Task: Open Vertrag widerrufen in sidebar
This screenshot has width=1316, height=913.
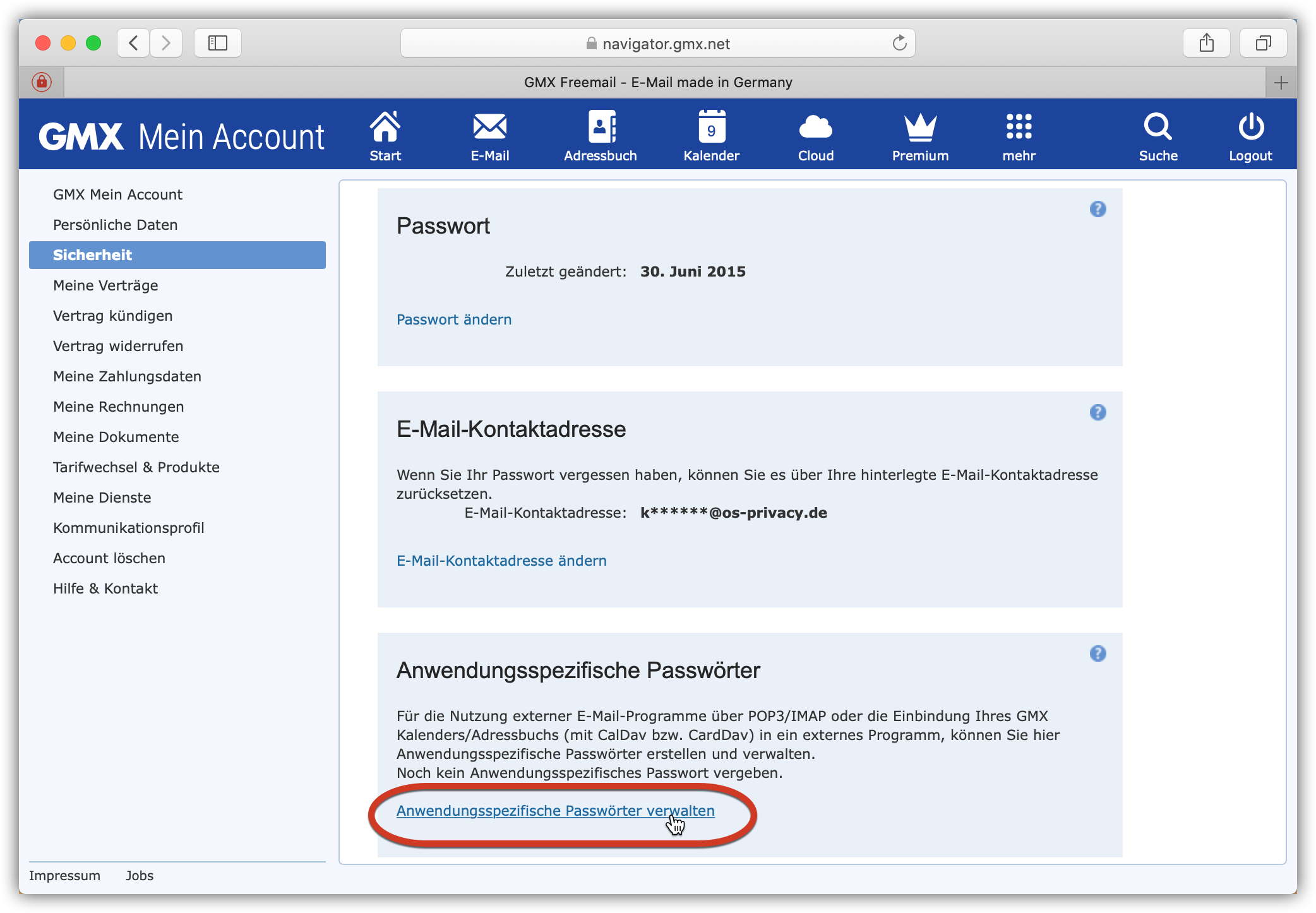Action: [x=177, y=346]
